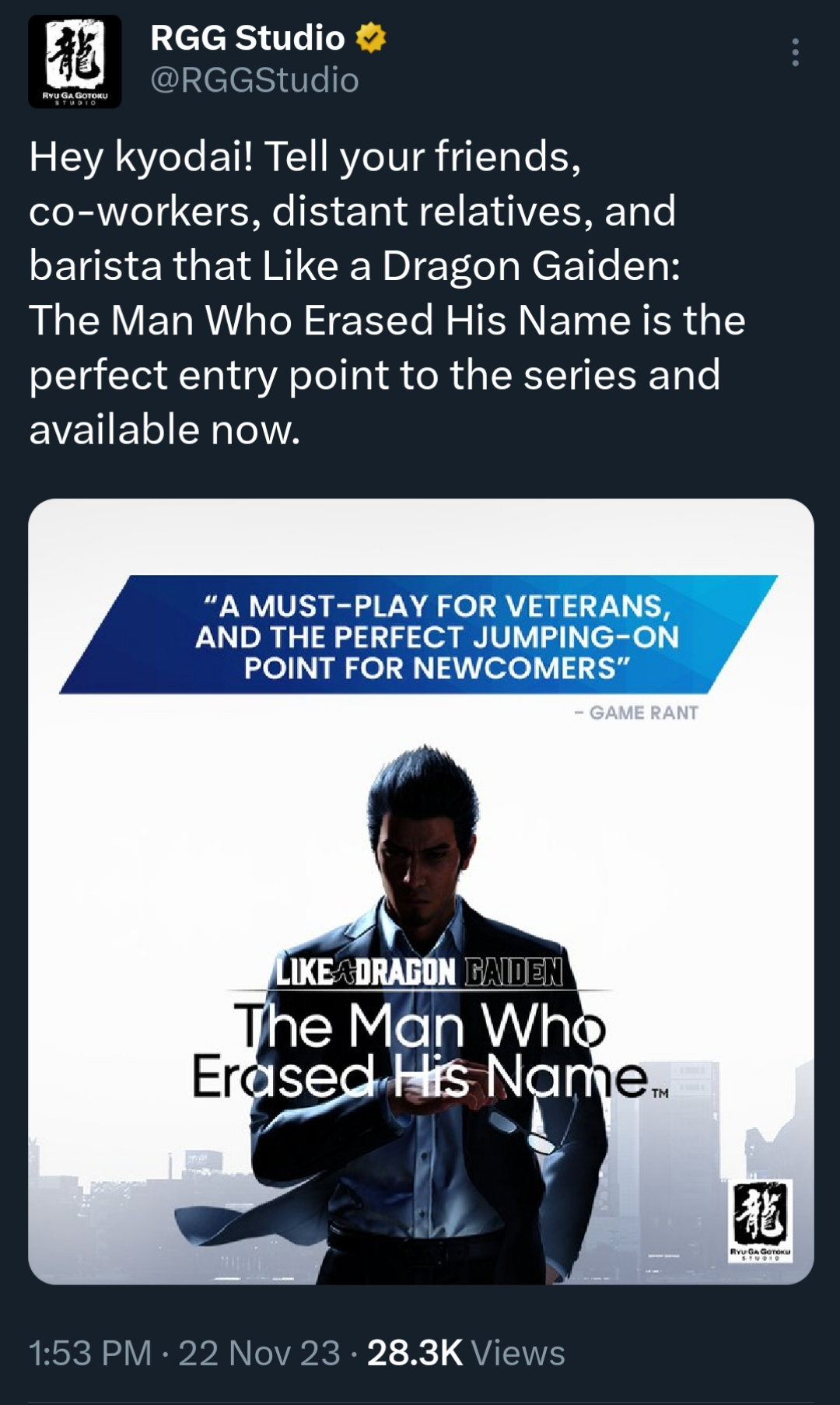
Task: Tap the Game Rant quote banner
Action: 420,635
